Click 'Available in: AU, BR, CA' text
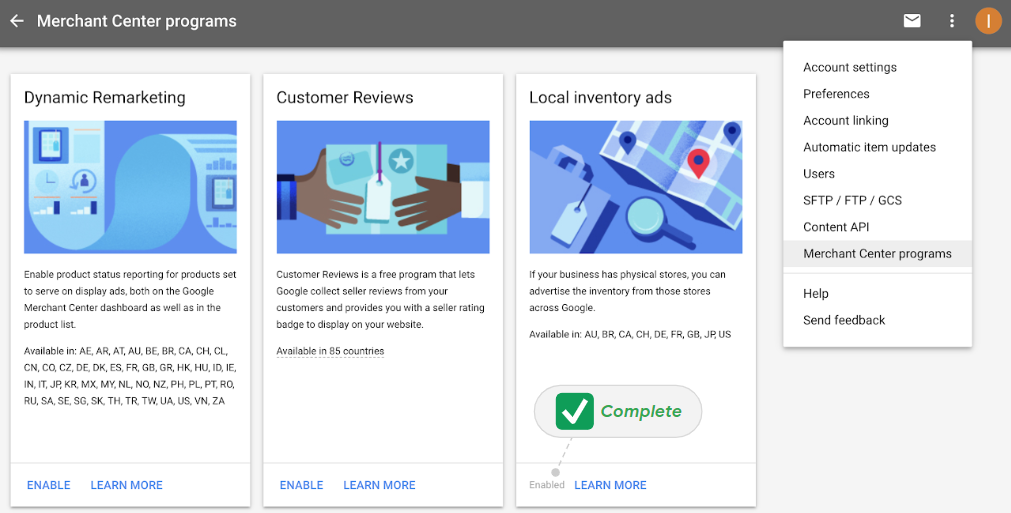 pos(630,334)
